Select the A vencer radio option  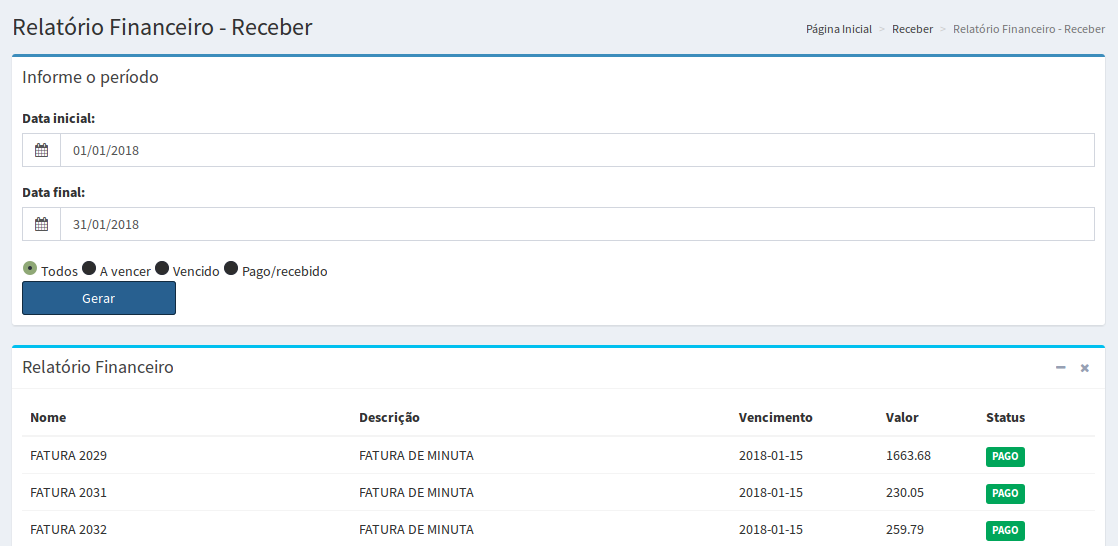[89, 268]
